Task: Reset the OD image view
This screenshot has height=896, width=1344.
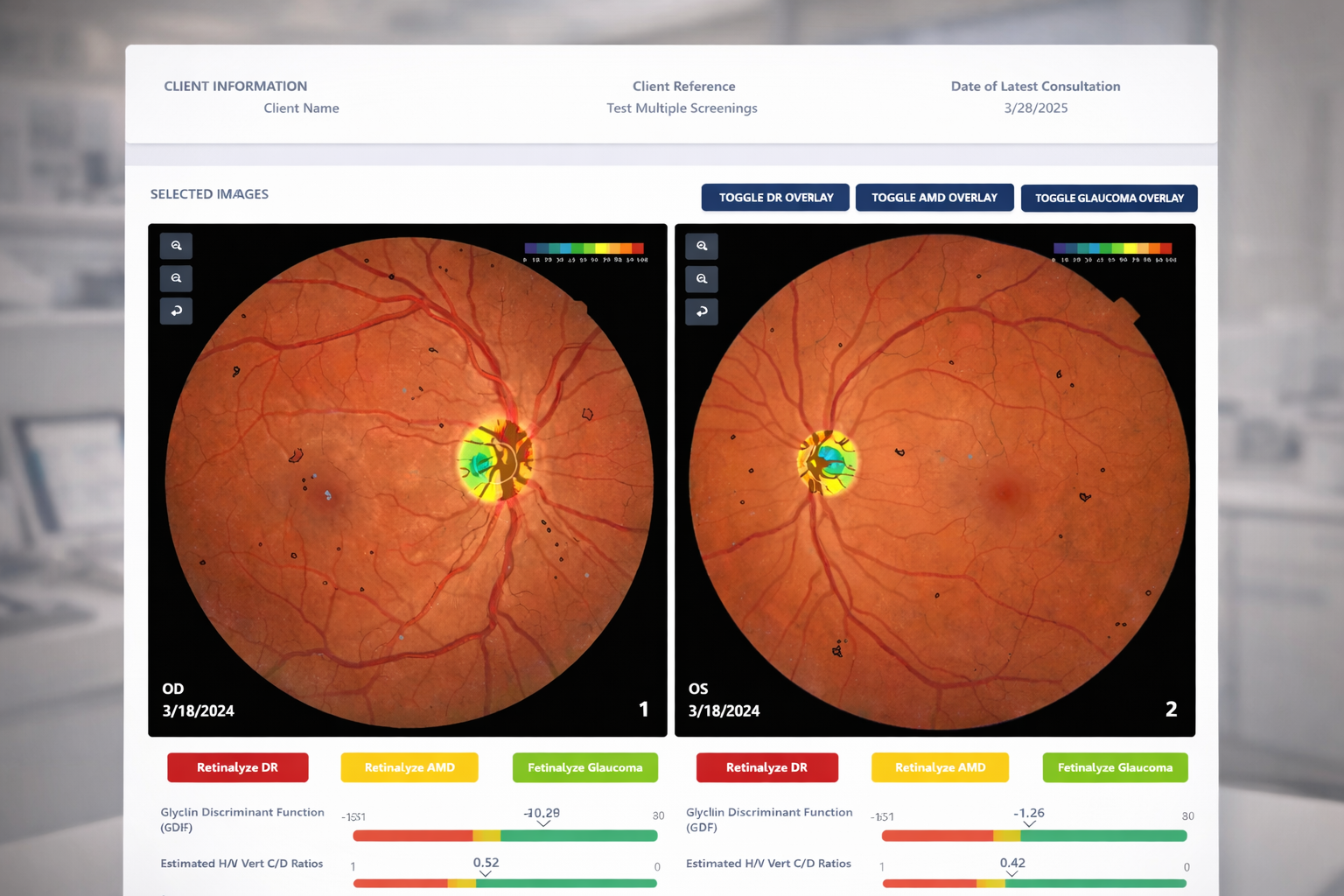Action: (176, 311)
